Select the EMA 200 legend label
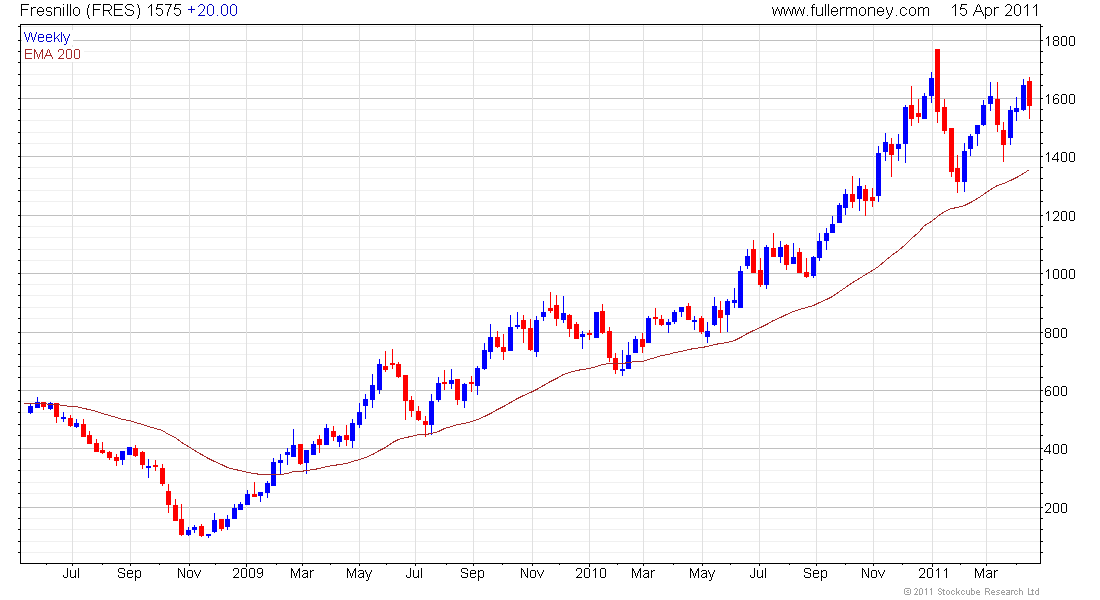Viewport: 1100px width, 600px height. click(52, 54)
